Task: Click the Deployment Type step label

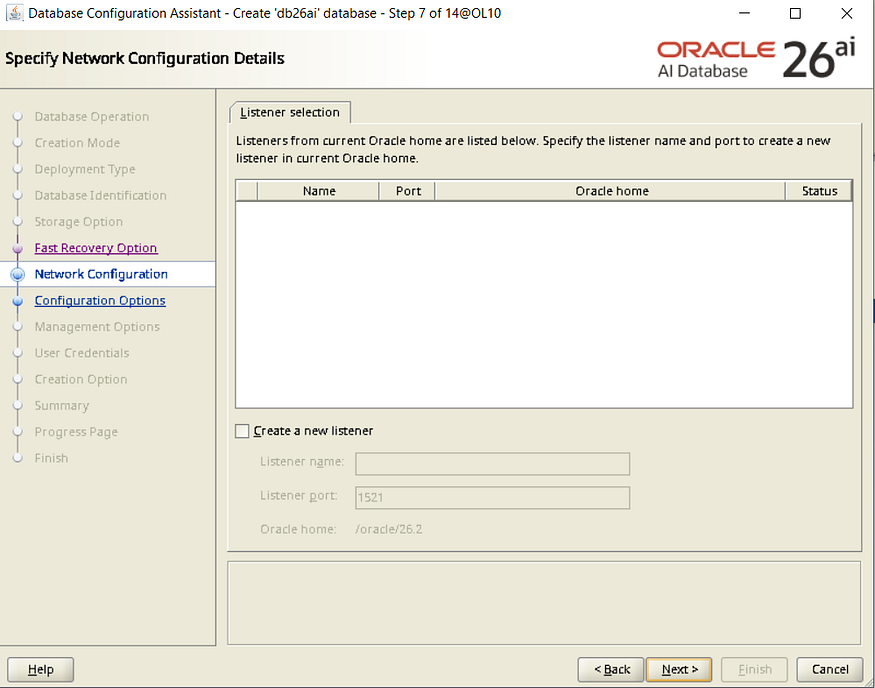Action: click(x=85, y=169)
